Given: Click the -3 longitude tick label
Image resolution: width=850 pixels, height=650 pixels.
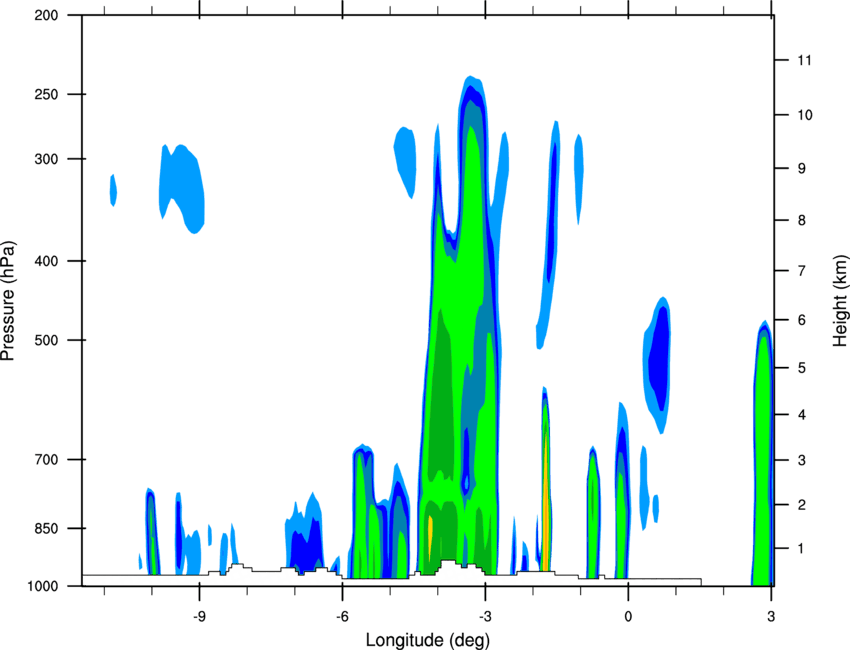Looking at the screenshot, I should [x=485, y=617].
